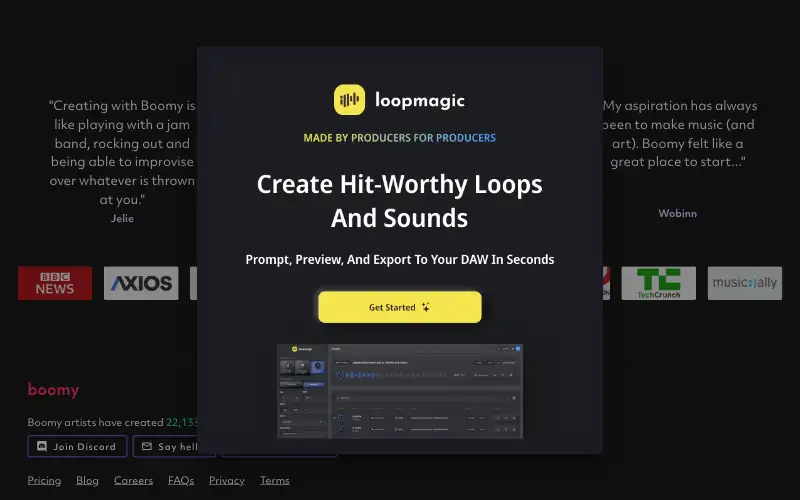Open the Privacy footer link
Viewport: 800px width, 500px height.
pos(227,481)
